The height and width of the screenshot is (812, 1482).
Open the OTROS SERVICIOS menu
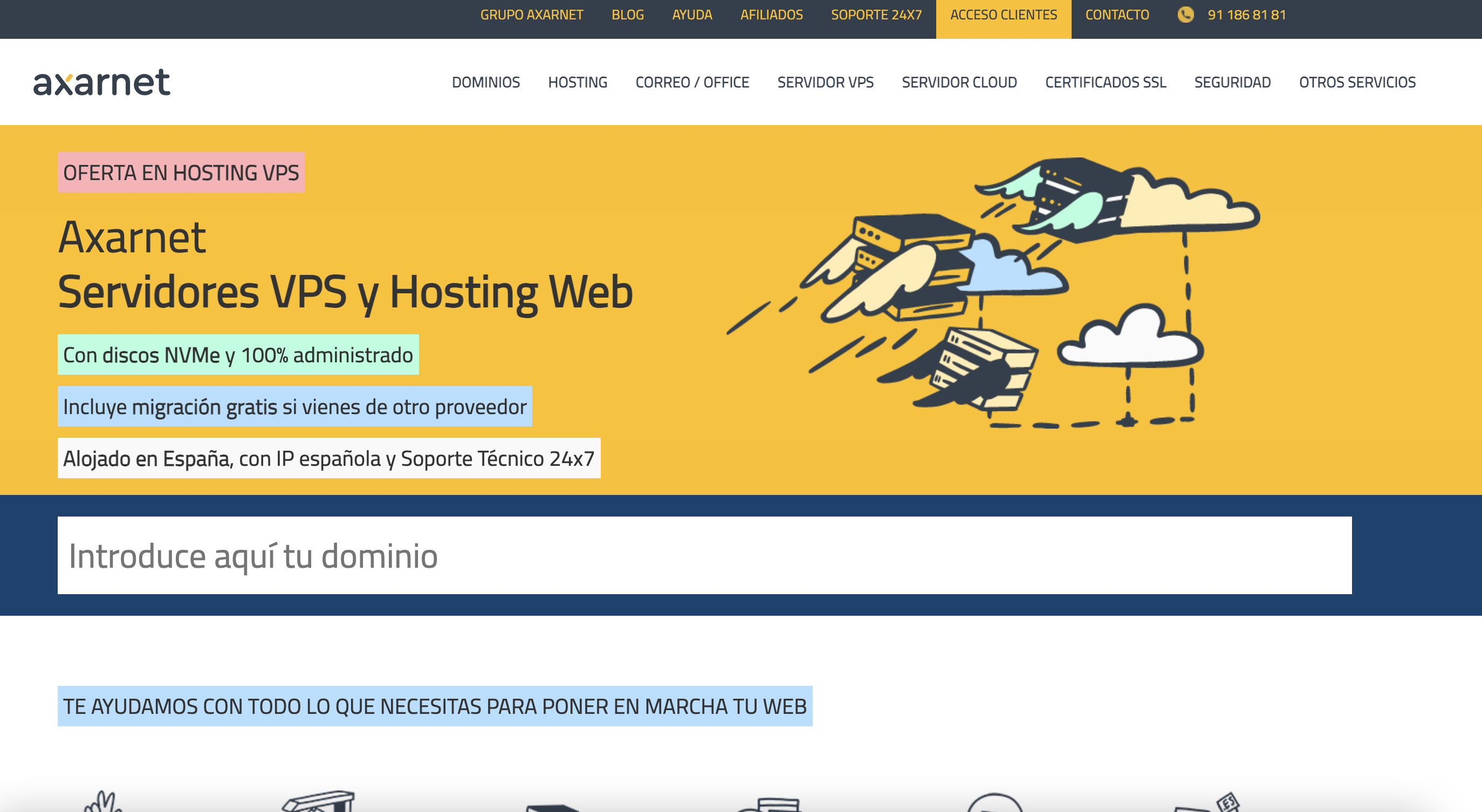1357,82
